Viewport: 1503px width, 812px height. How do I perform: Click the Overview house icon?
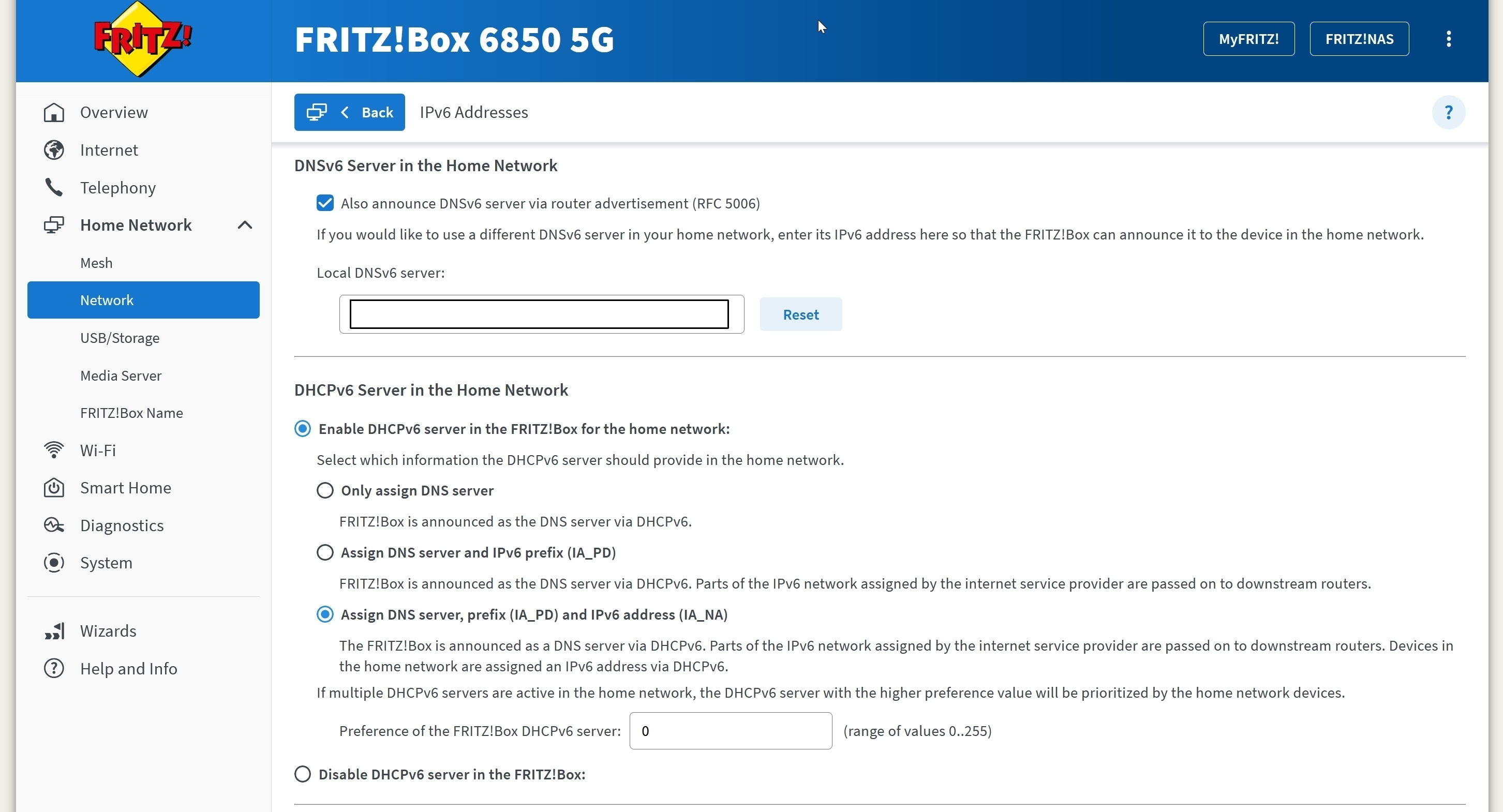(54, 112)
